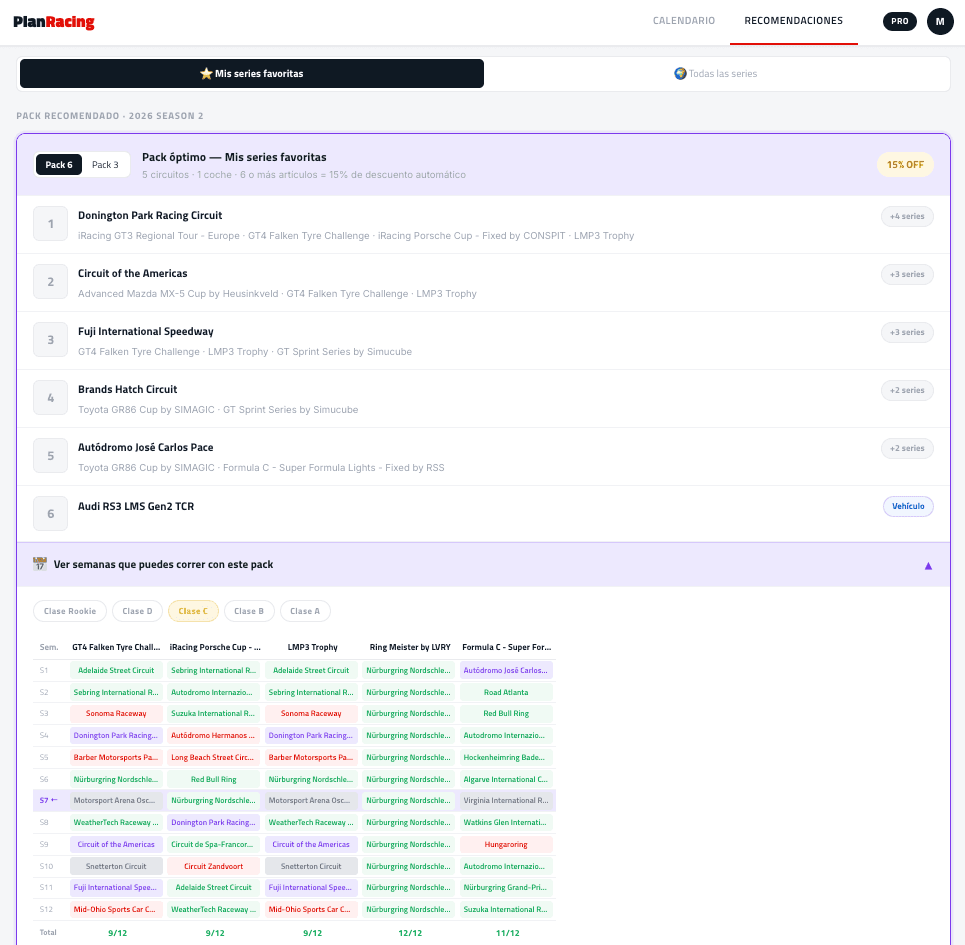The height and width of the screenshot is (945, 965).
Task: Open the PlanRacing logo home link
Action: pos(54,22)
